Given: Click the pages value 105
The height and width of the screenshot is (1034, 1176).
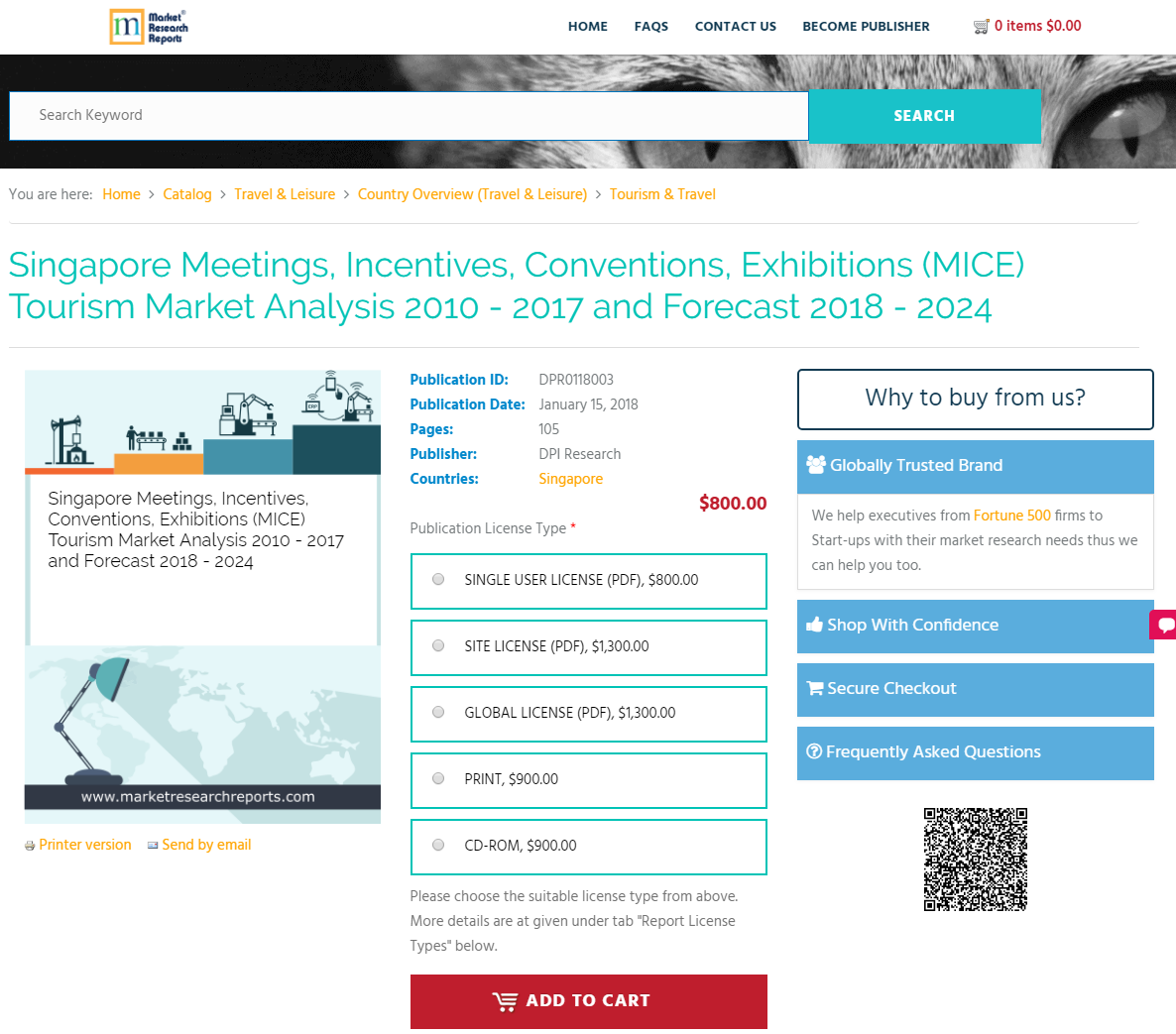Looking at the screenshot, I should 549,429.
